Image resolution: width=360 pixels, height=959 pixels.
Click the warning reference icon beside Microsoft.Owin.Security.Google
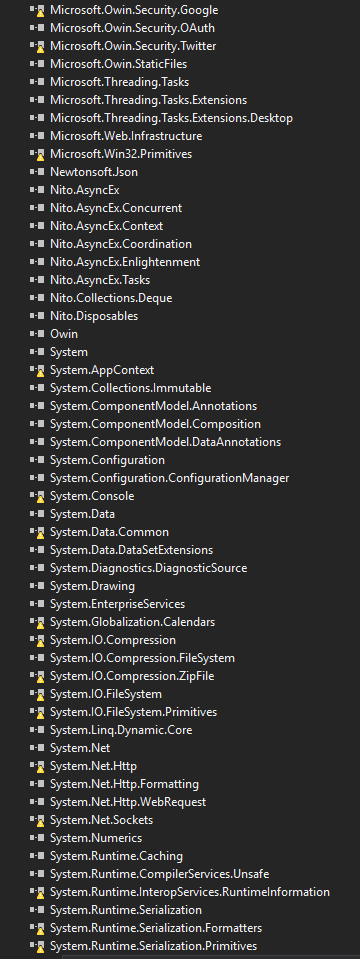click(37, 10)
